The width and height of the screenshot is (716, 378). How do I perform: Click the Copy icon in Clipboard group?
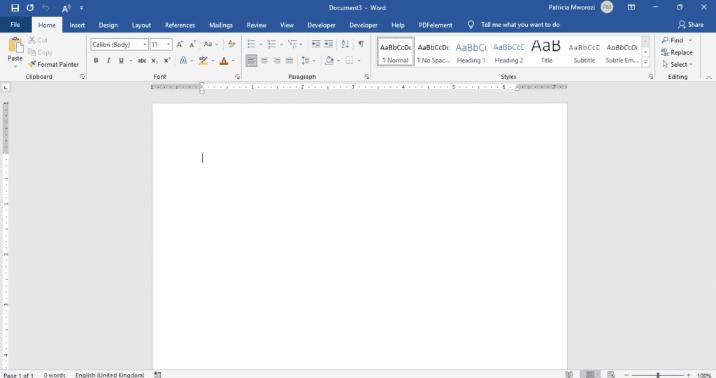(32, 52)
